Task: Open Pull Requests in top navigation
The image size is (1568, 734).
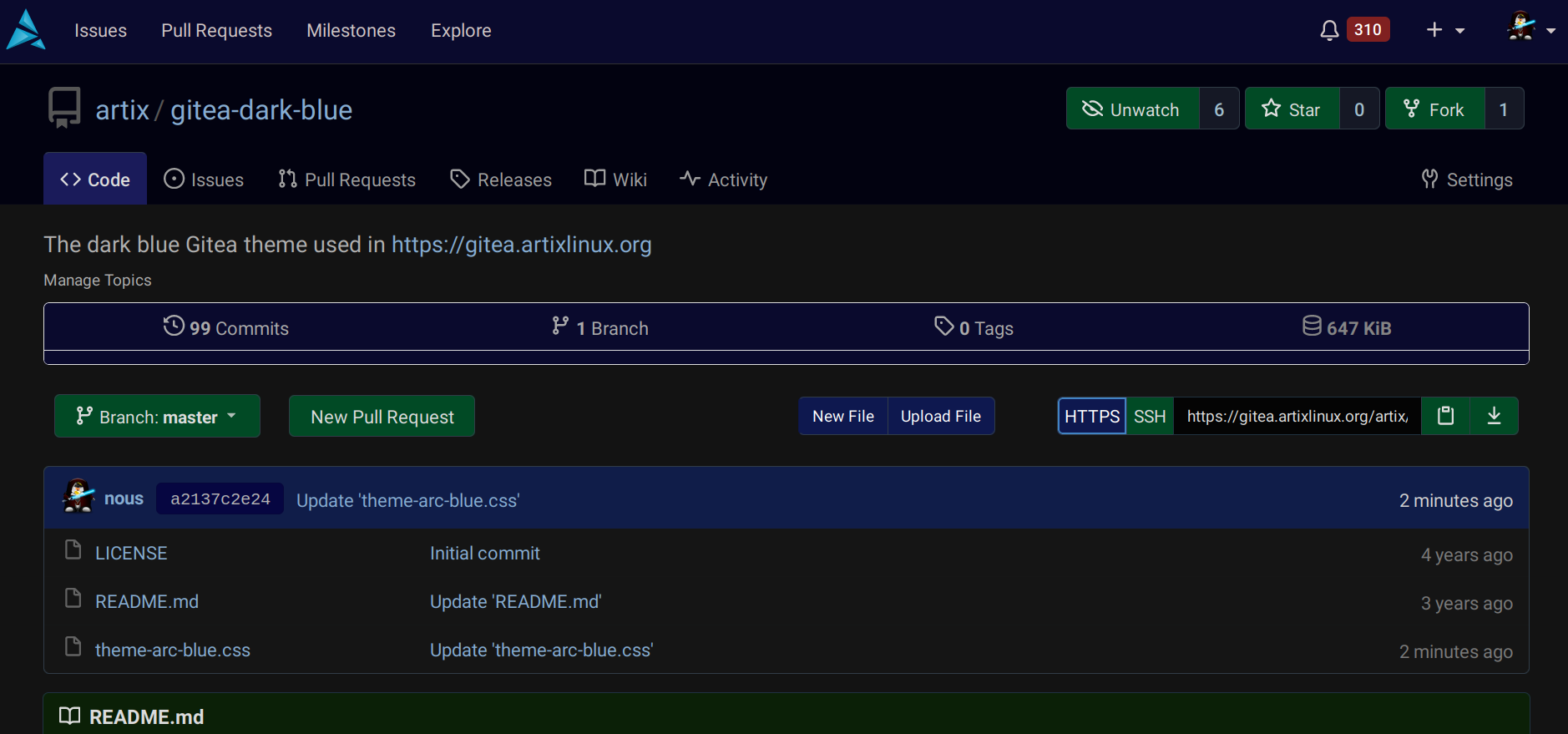Action: coord(216,31)
